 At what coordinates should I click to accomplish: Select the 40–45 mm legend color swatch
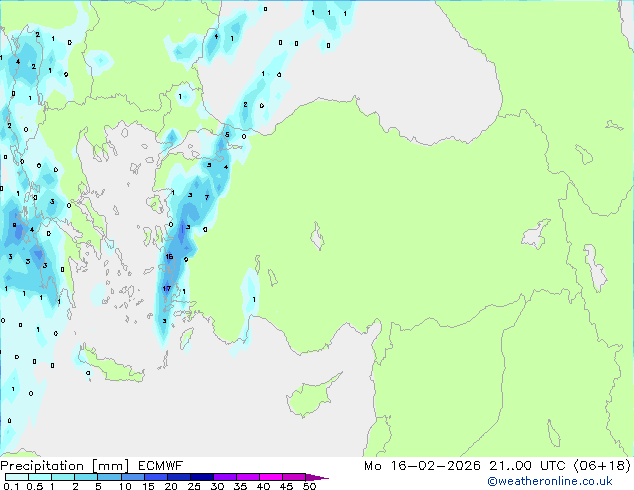[x=271, y=477]
